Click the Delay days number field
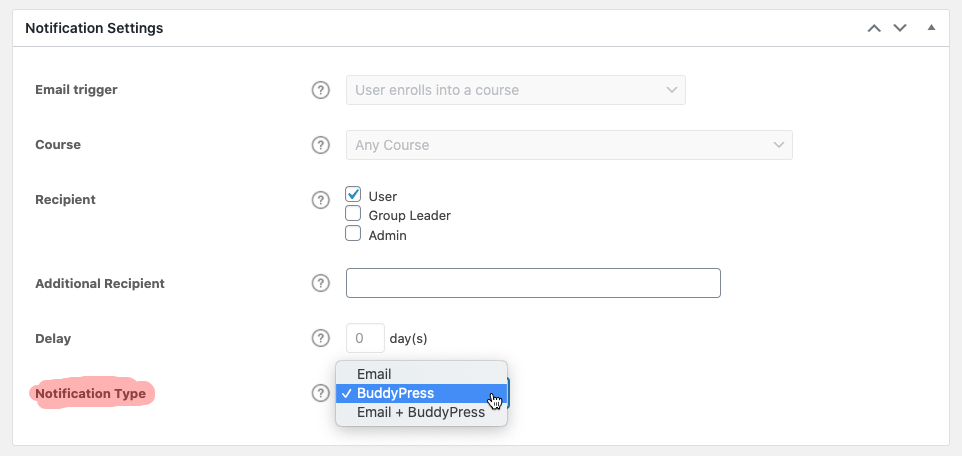 click(365, 338)
